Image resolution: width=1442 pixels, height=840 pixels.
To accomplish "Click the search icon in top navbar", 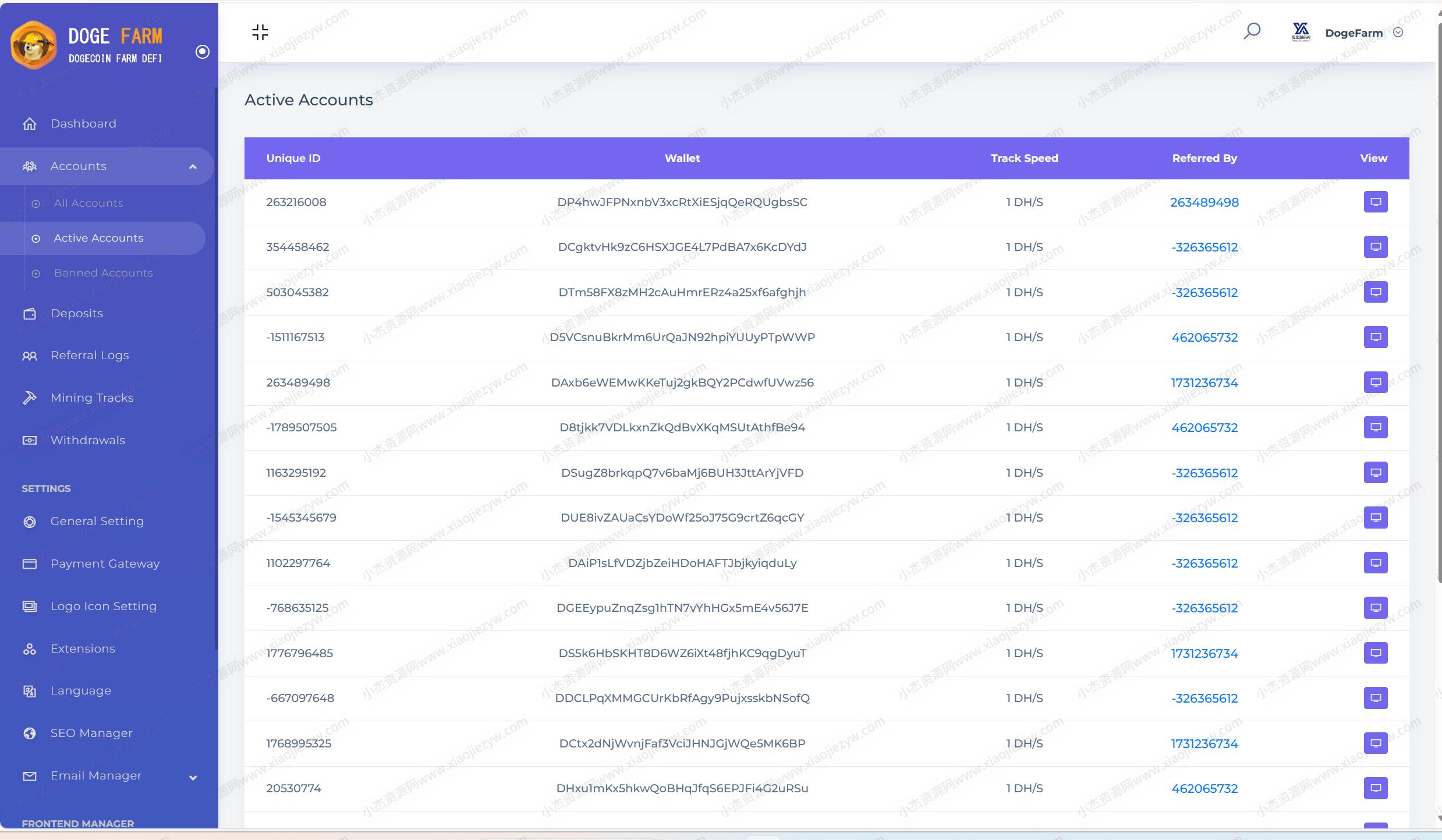I will click(1254, 32).
